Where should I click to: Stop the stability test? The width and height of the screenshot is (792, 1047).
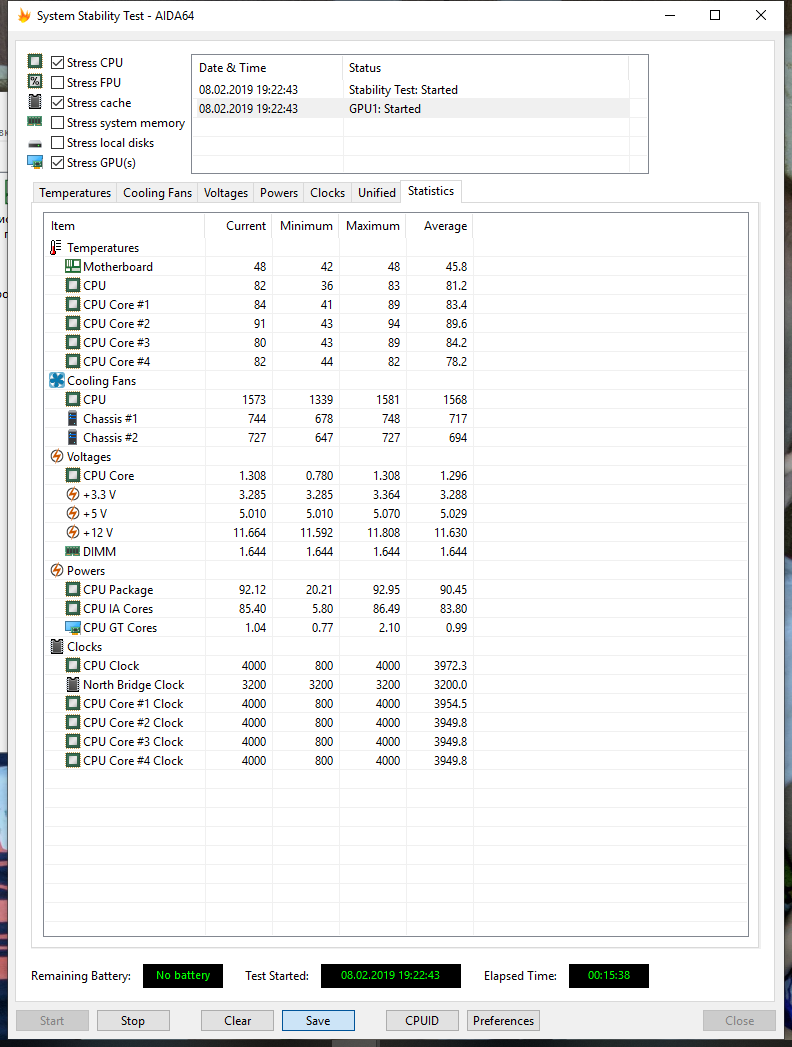[133, 1020]
